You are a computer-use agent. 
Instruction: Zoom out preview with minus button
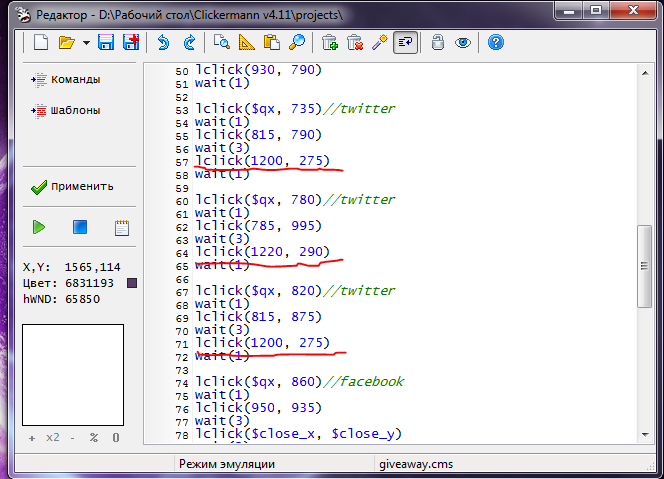click(x=73, y=438)
